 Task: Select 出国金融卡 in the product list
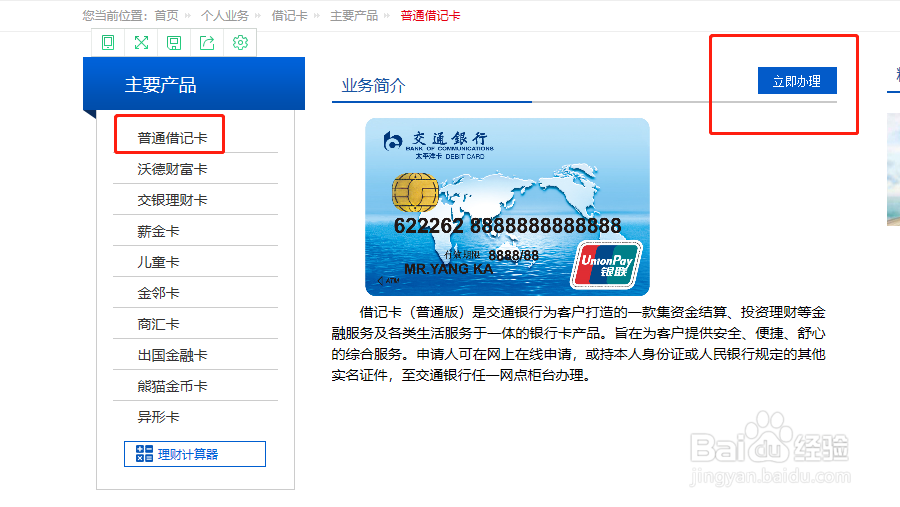coord(172,355)
